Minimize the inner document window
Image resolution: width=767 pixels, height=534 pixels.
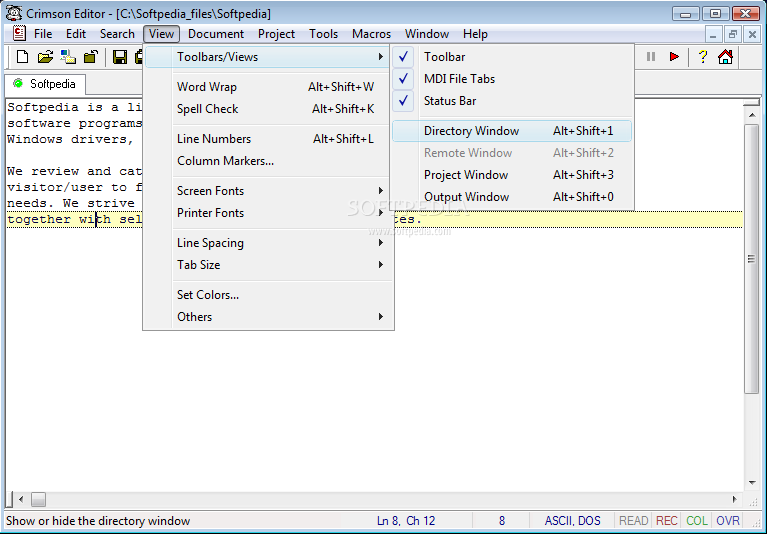point(713,34)
